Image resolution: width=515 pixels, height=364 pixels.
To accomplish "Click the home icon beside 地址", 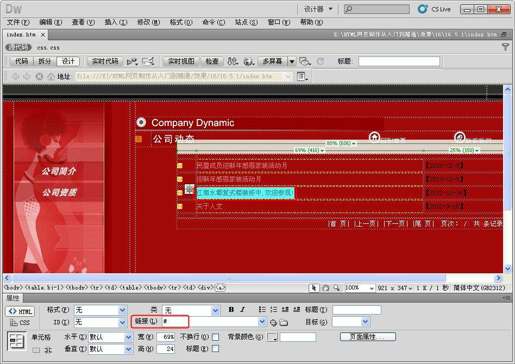I will tap(51, 76).
